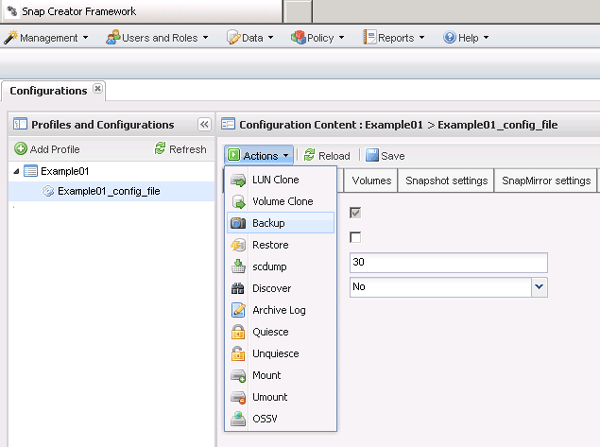Click the OSSV icon
600x447 pixels.
(x=238, y=419)
